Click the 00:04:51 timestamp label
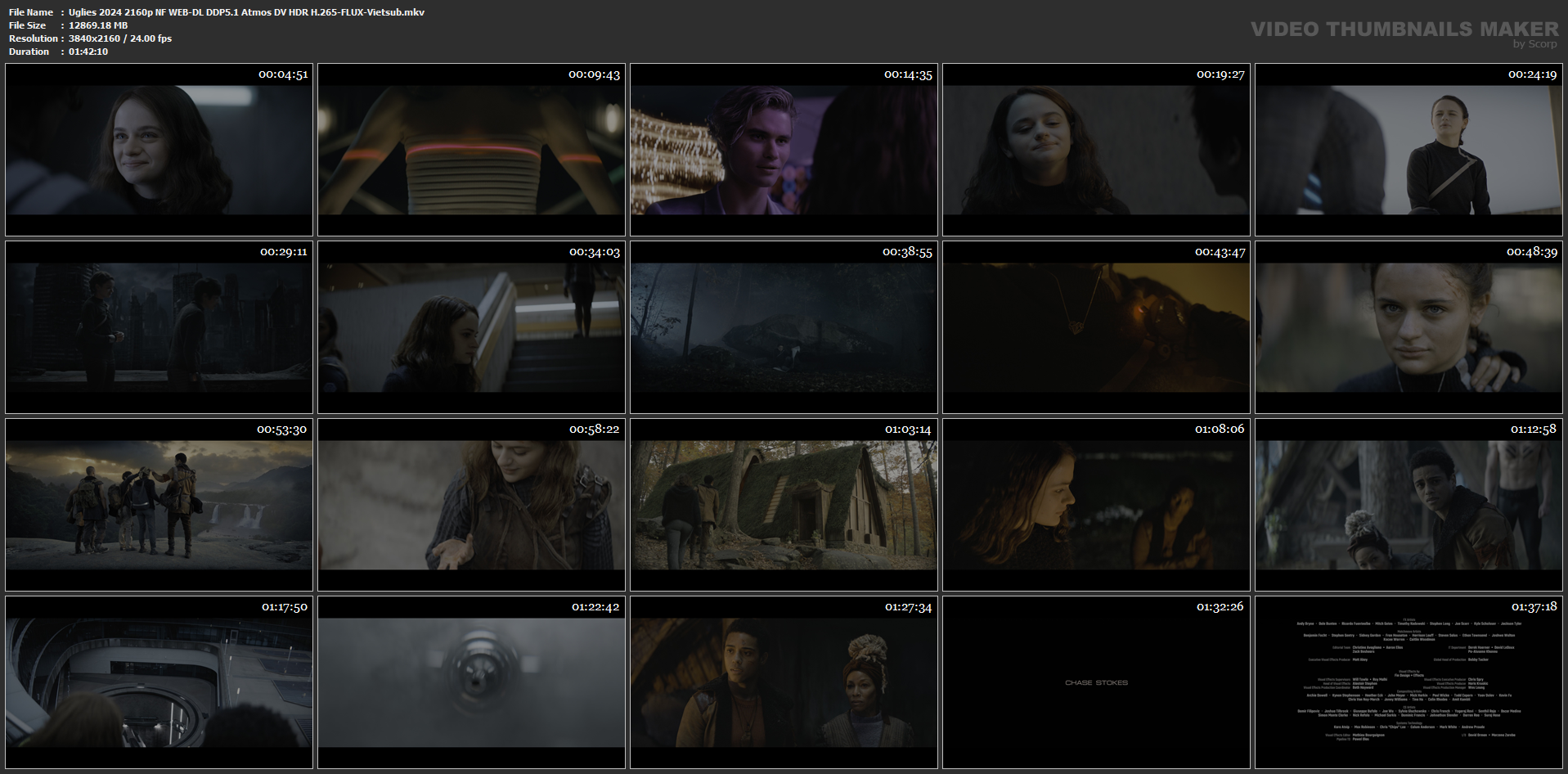Image resolution: width=1568 pixels, height=774 pixels. (283, 74)
